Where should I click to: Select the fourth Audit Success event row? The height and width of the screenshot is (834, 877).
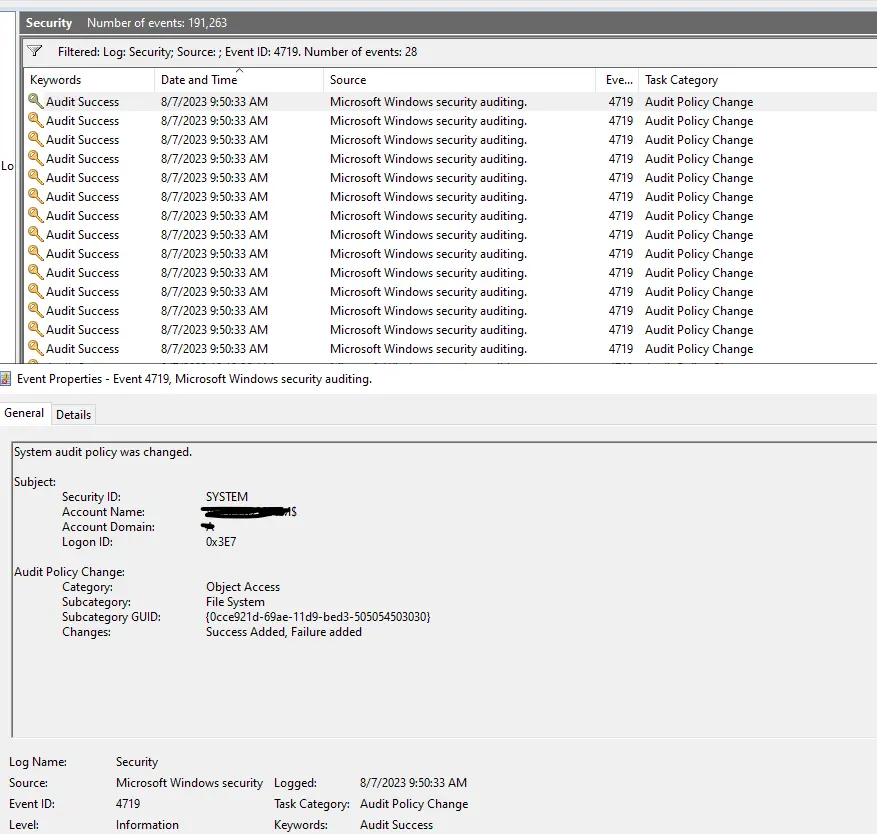[x=82, y=158]
